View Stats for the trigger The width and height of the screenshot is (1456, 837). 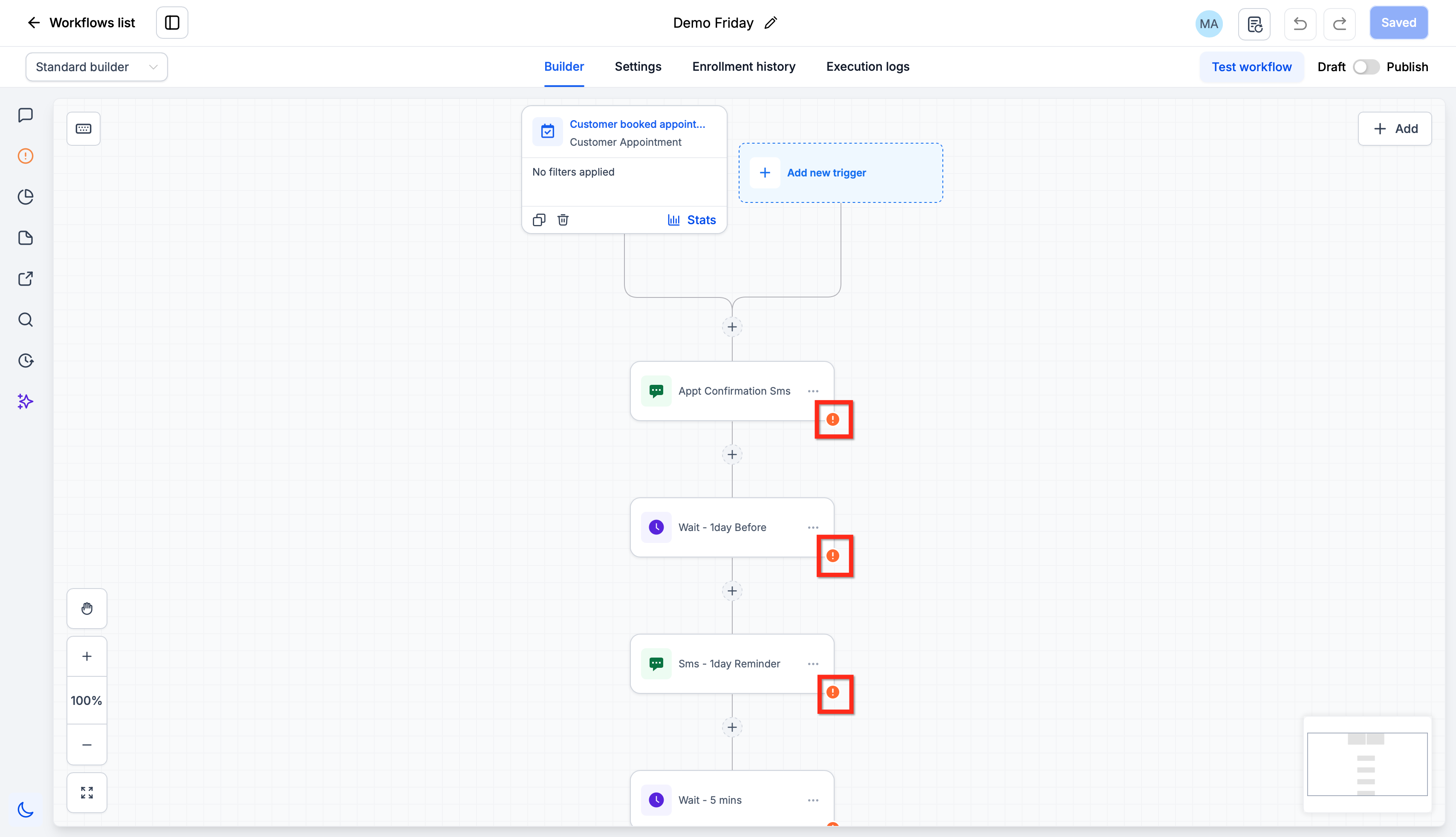point(691,220)
